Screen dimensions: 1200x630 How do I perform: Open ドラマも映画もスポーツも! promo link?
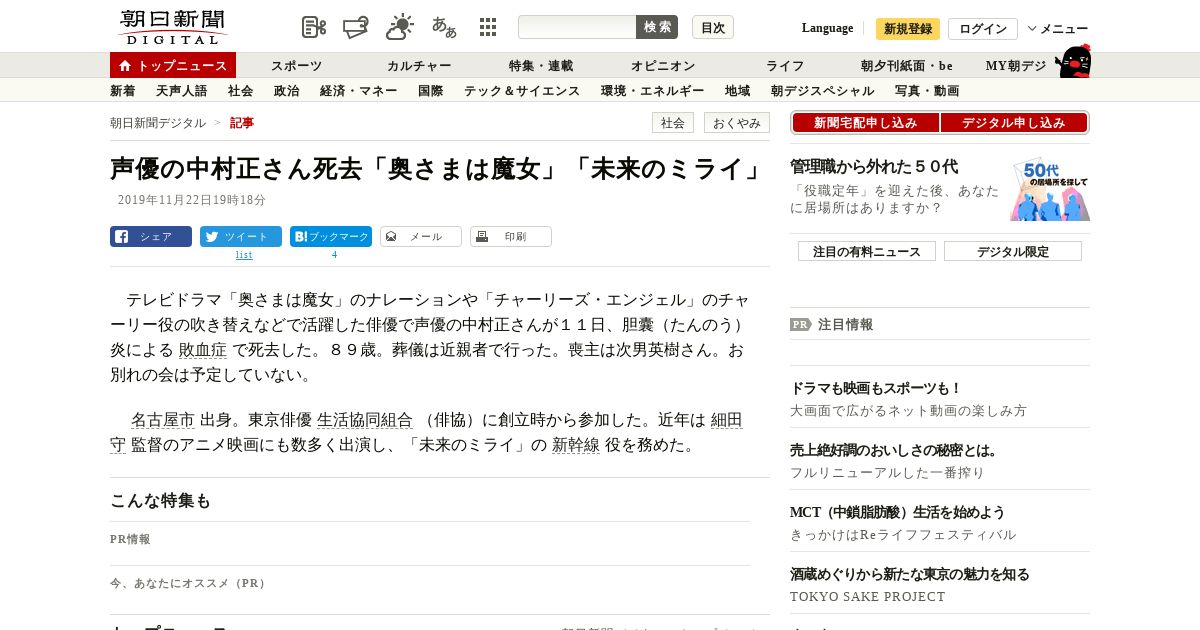tap(876, 388)
